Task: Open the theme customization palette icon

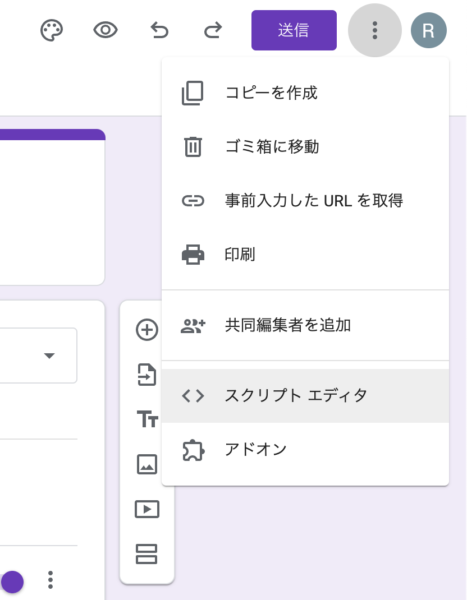Action: 52,31
